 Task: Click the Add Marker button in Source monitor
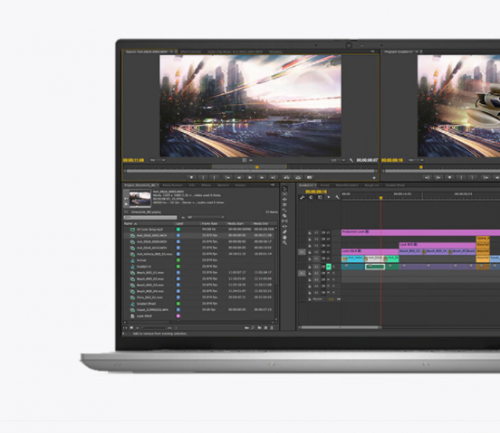tap(191, 177)
